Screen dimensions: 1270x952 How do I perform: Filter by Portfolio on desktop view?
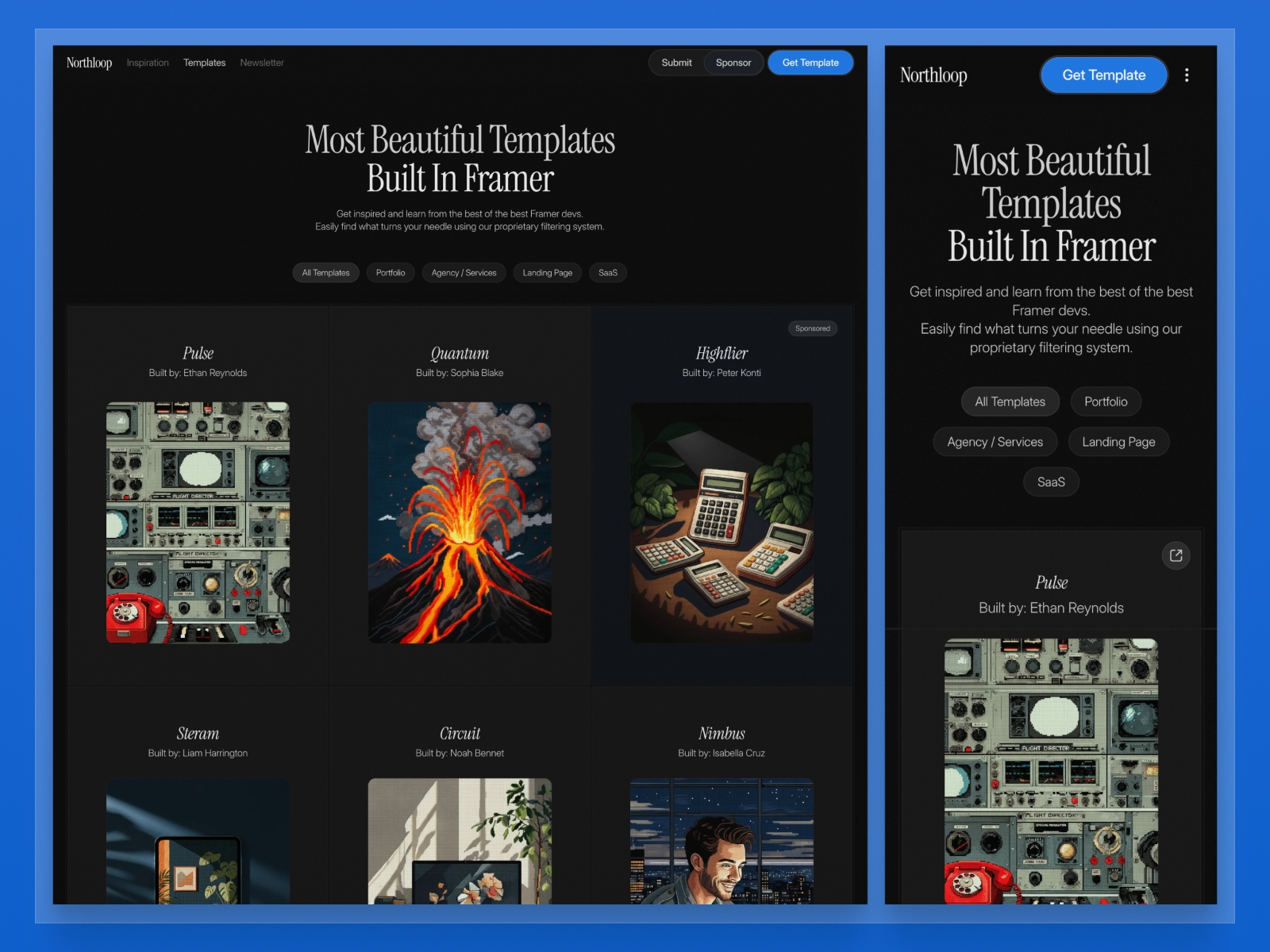391,273
